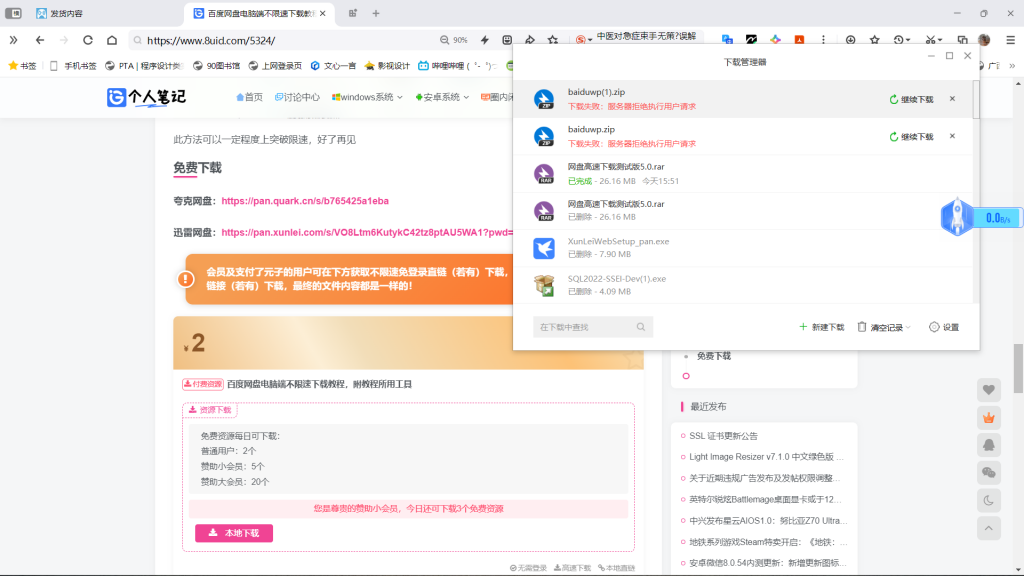Remove baiduwp.zip from the download list
1024x576 pixels.
tap(952, 136)
